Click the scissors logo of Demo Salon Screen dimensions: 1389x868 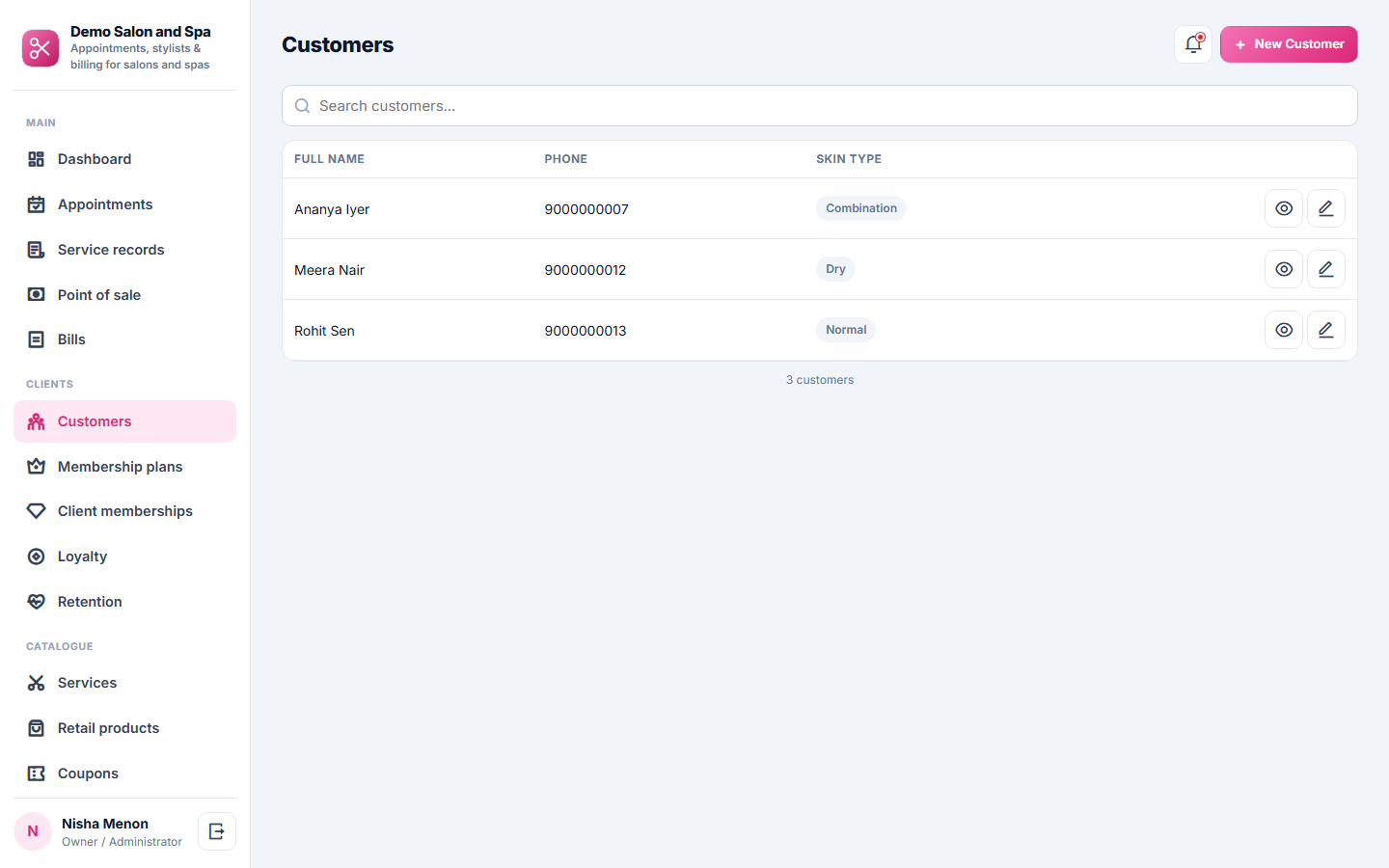41,48
